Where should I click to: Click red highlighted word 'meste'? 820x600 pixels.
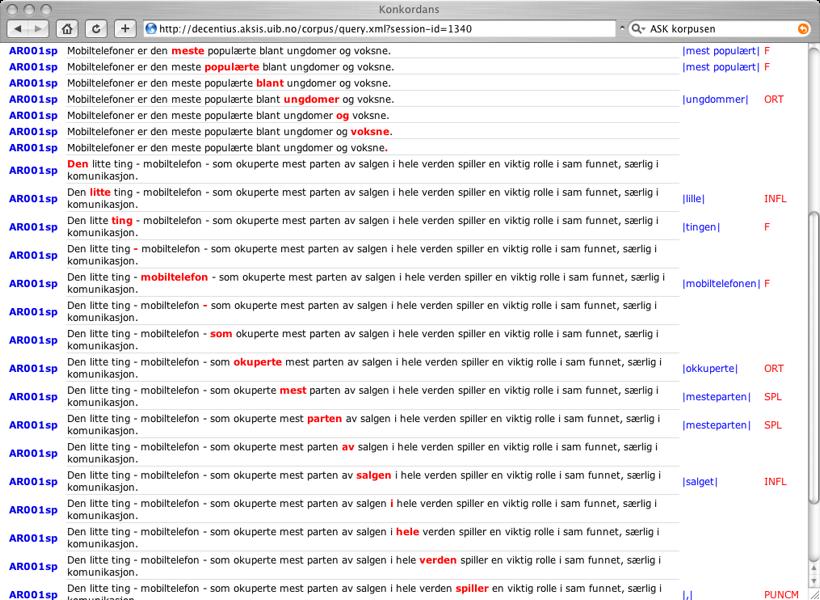click(188, 51)
